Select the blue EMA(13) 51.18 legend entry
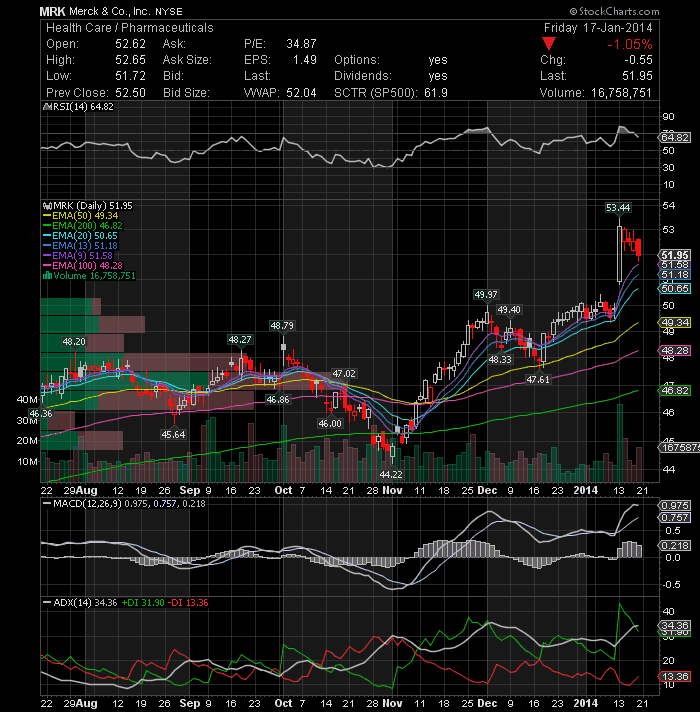 coord(80,246)
